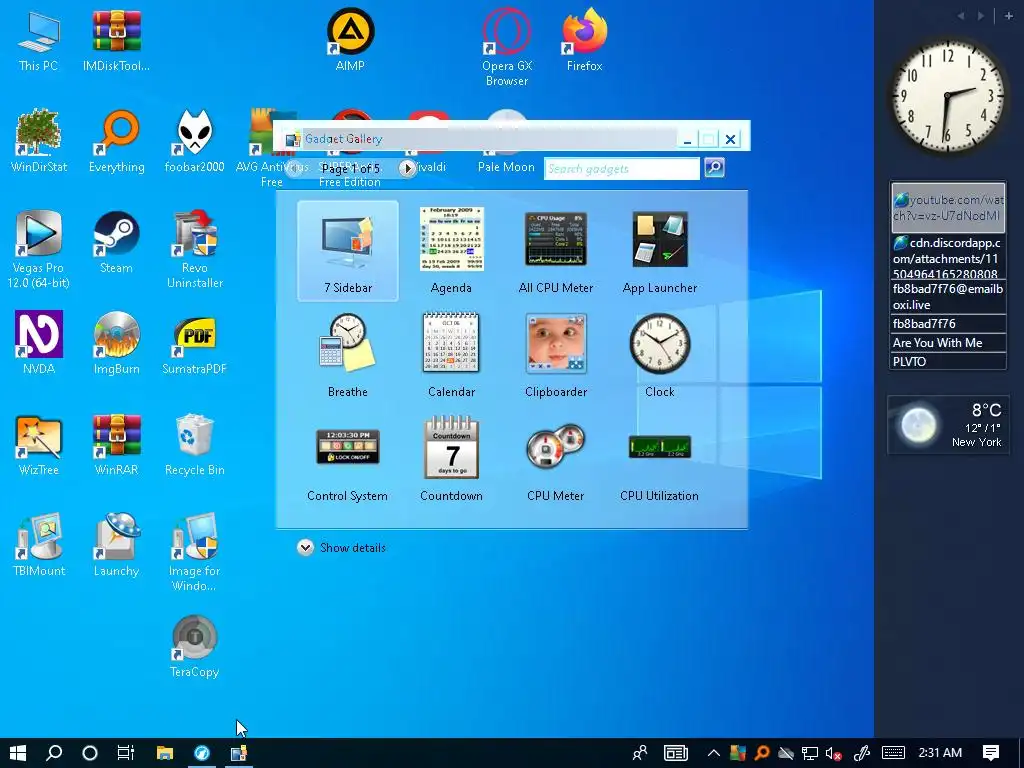
Task: Select the Recycle Bin icon
Action: (x=195, y=444)
